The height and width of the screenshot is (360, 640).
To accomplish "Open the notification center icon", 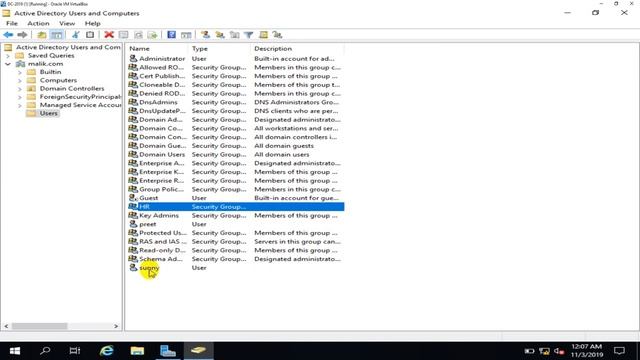I will pos(620,351).
